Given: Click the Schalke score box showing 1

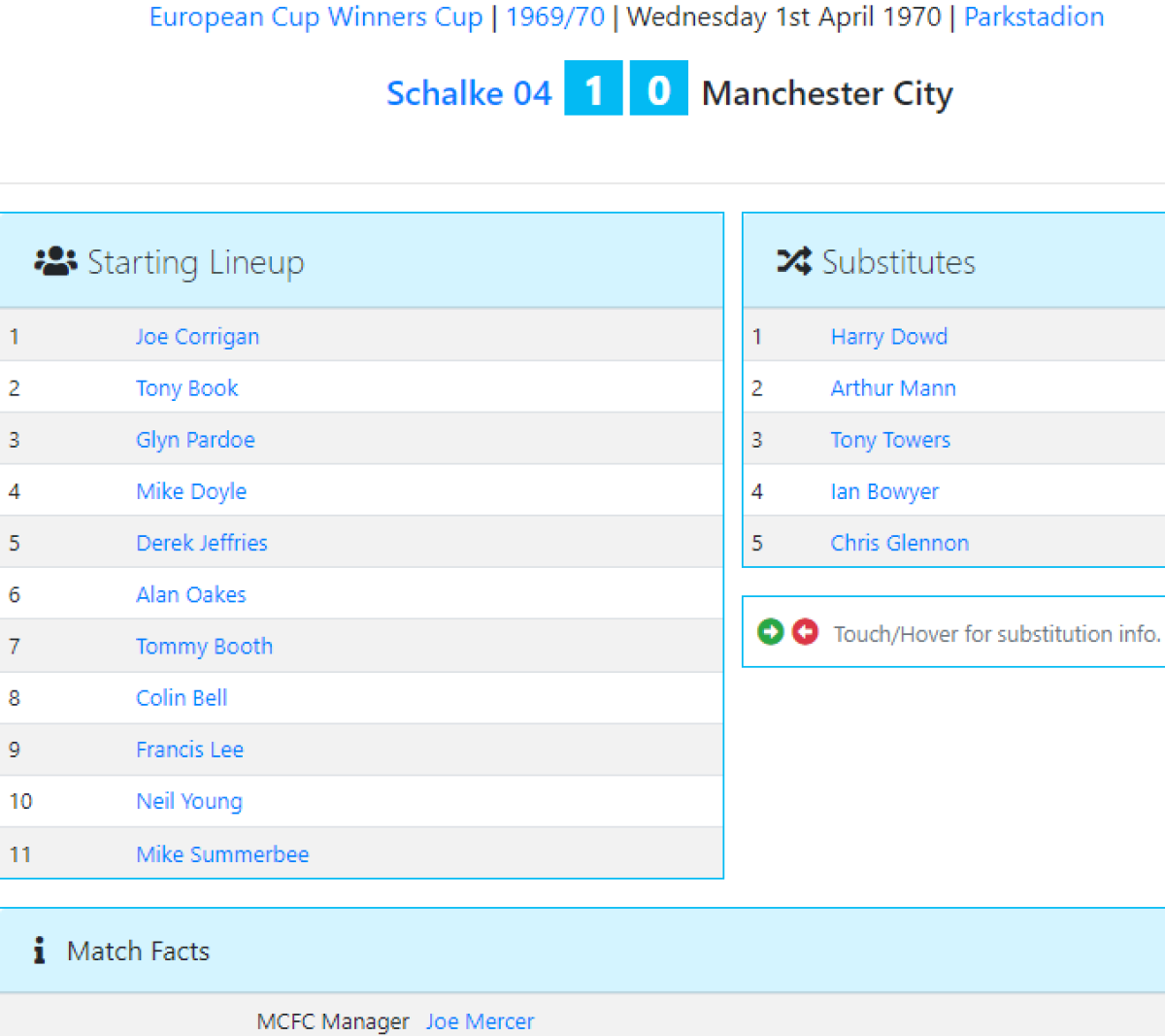Looking at the screenshot, I should tap(593, 89).
